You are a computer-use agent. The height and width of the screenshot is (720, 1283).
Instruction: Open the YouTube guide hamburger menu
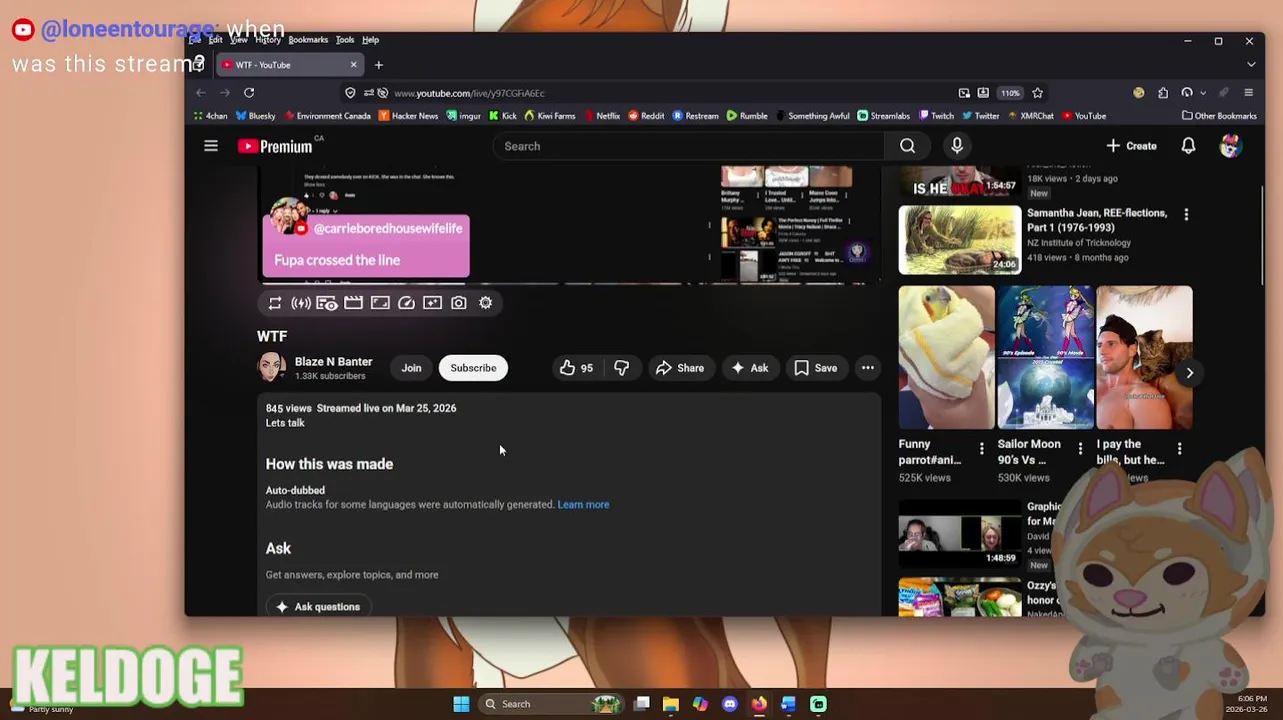point(211,146)
